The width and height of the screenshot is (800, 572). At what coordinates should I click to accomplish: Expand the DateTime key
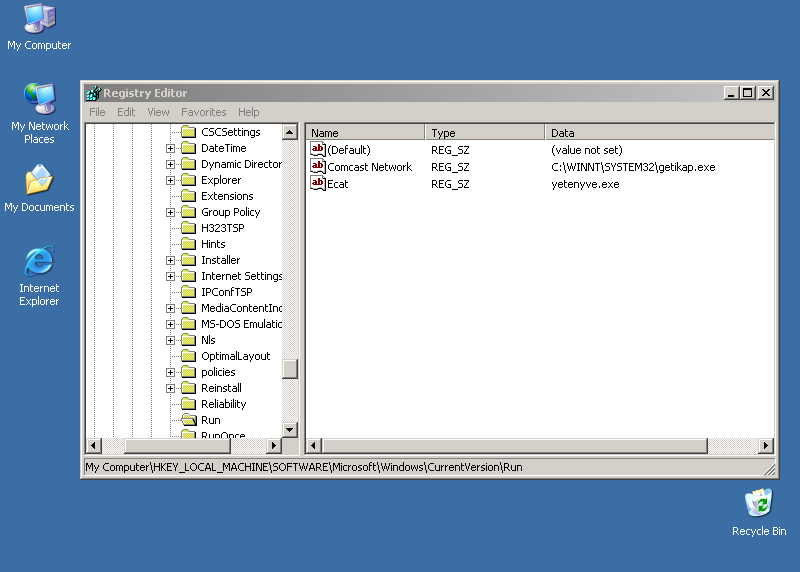(x=170, y=148)
